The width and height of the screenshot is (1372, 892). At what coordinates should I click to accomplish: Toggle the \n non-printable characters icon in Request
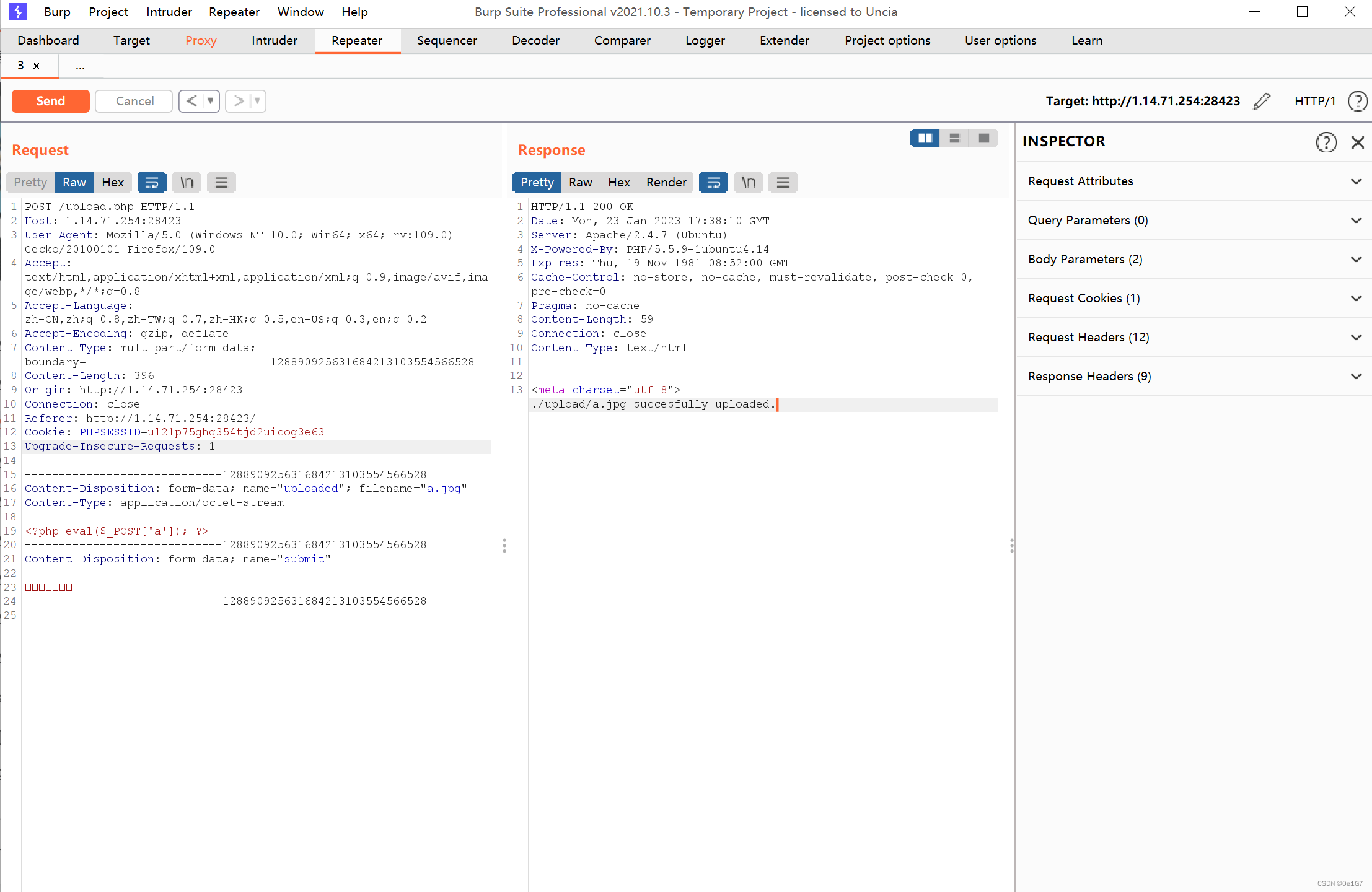(187, 182)
